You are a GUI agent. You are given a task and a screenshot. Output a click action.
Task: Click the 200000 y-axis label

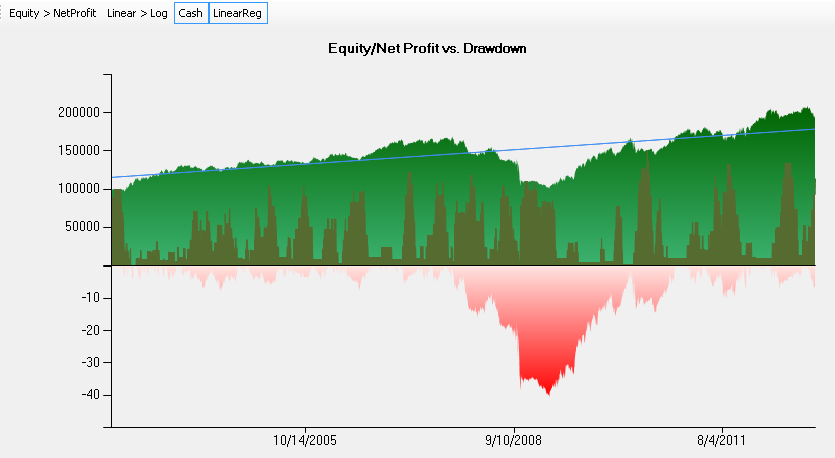coord(79,113)
